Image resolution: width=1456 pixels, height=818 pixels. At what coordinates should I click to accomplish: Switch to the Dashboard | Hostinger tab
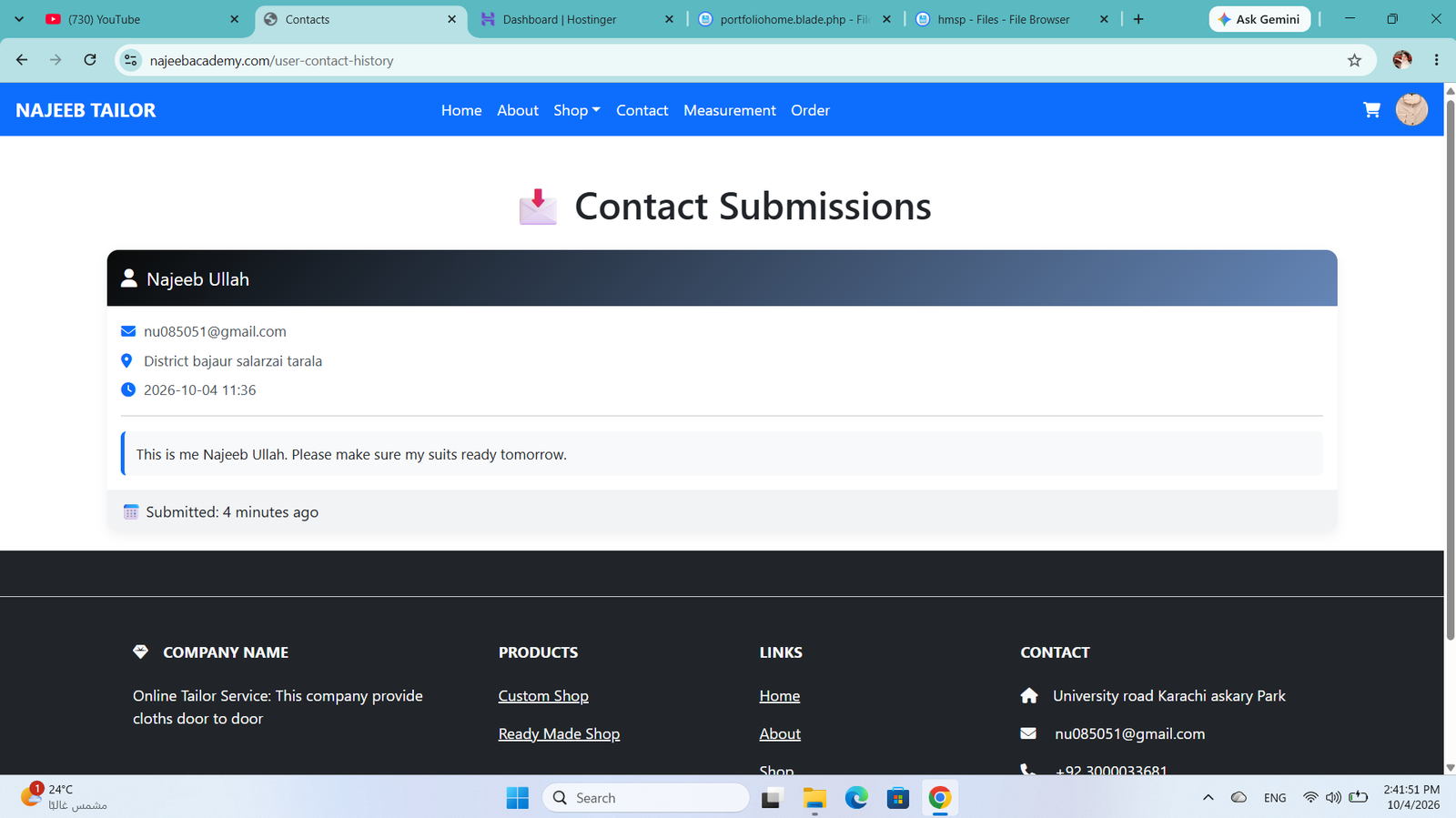[x=578, y=19]
